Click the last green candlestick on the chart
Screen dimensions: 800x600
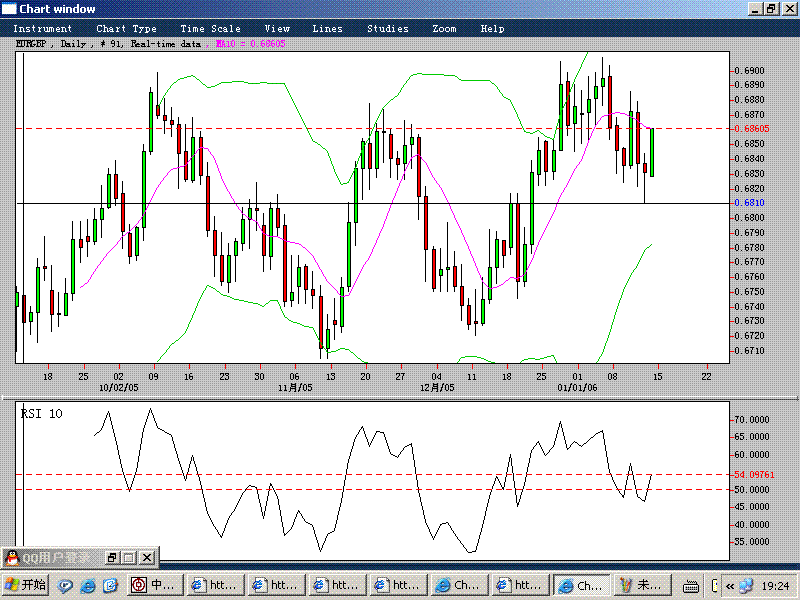point(652,153)
